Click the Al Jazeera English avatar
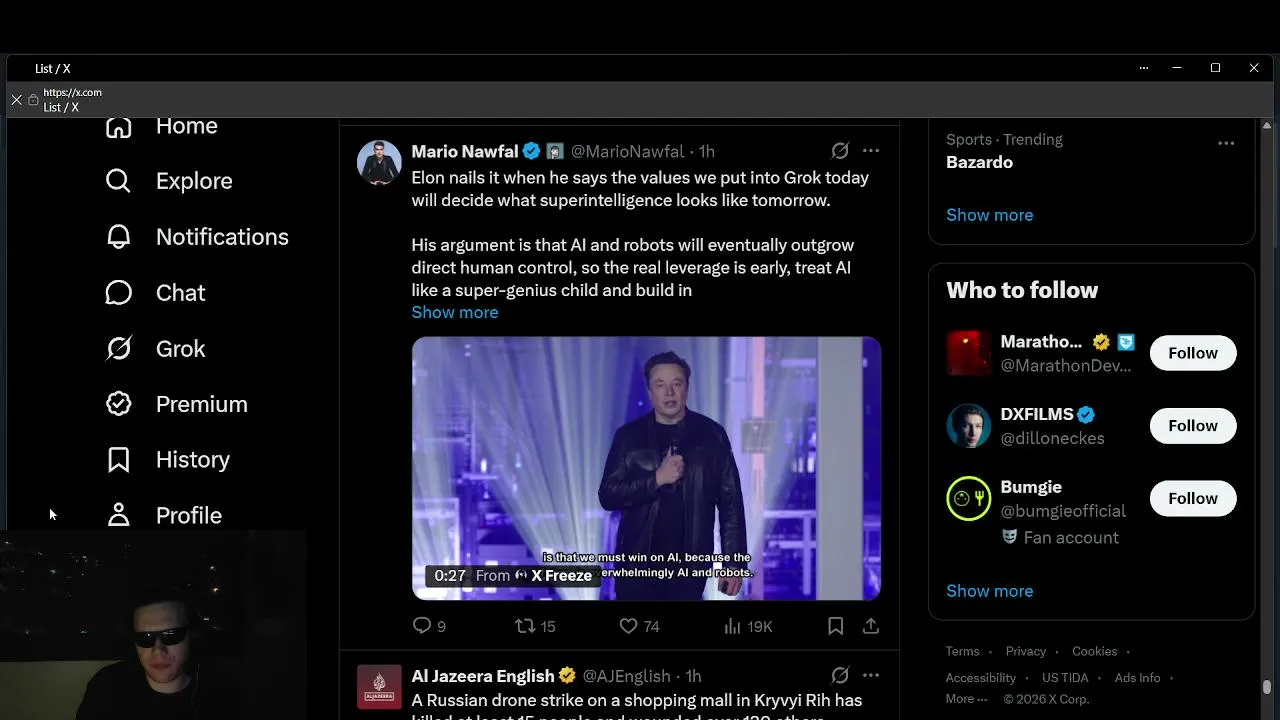Viewport: 1280px width, 720px height. tap(379, 688)
